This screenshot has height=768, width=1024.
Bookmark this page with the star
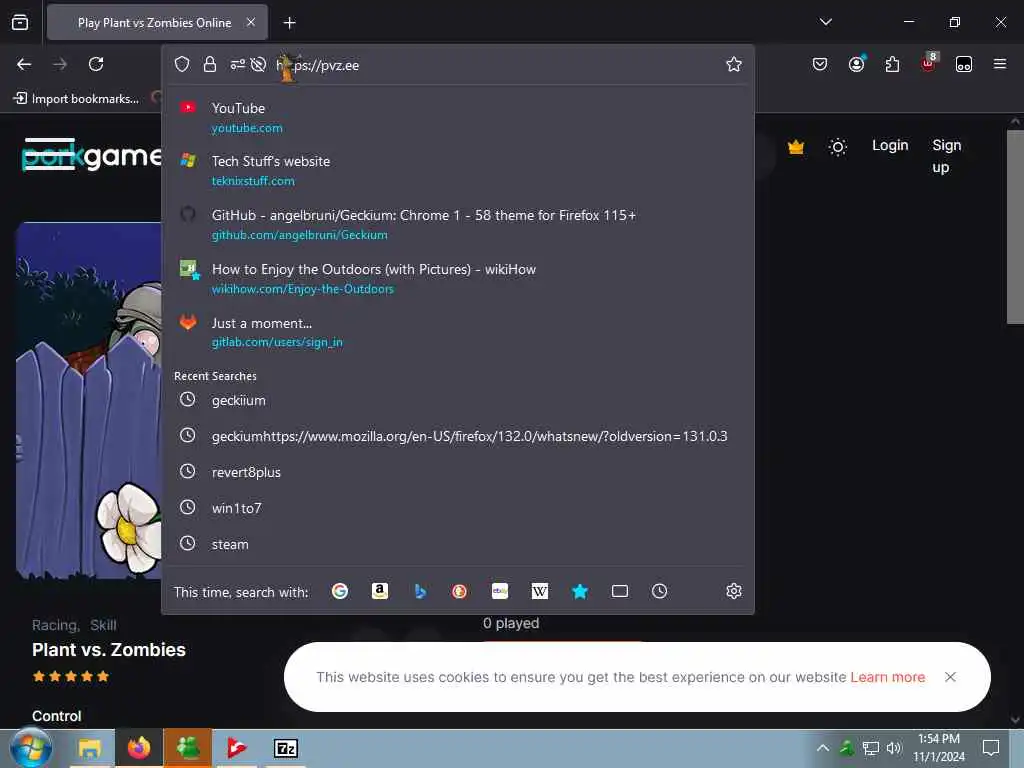coord(734,64)
